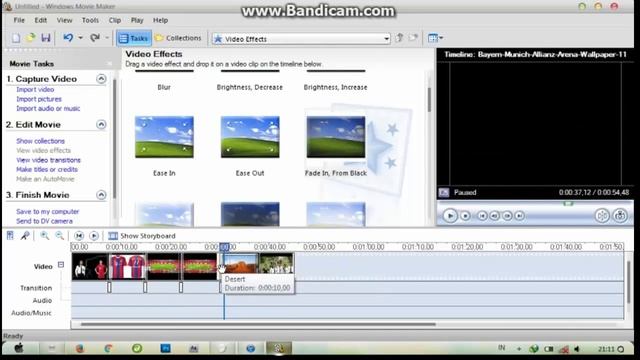Open the undo history dropdown arrow
Viewport: 640px width, 360px height.
[80, 38]
